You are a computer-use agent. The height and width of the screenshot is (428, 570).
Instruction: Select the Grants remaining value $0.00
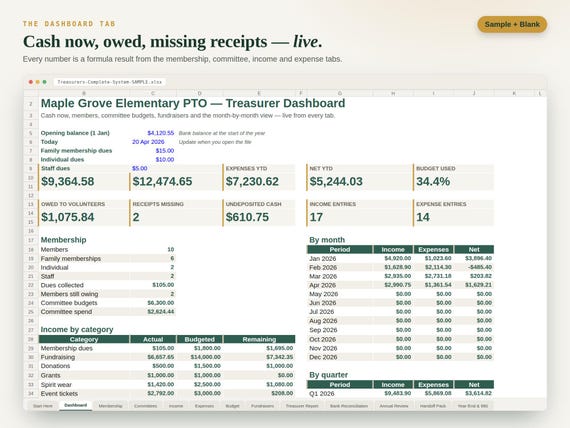(285, 375)
